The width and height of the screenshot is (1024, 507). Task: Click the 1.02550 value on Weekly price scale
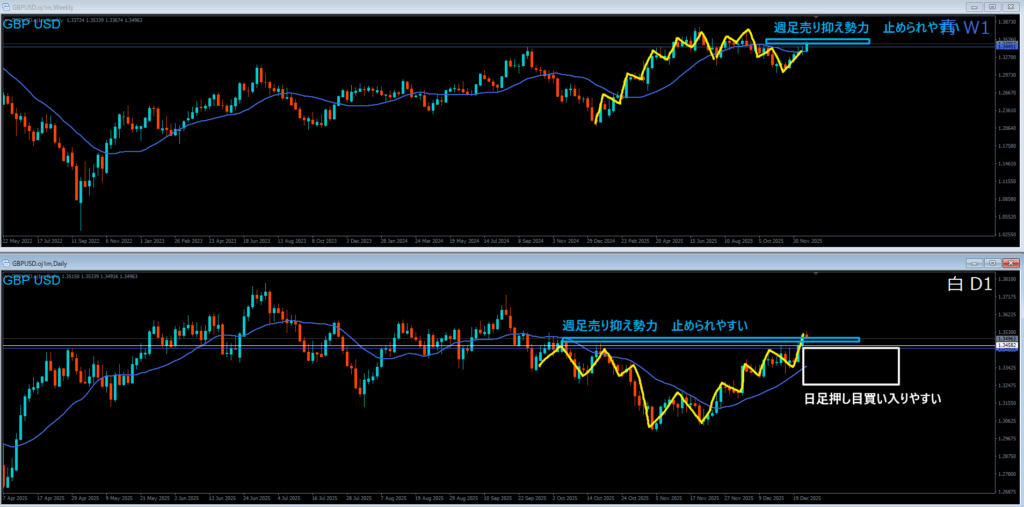click(x=1006, y=233)
